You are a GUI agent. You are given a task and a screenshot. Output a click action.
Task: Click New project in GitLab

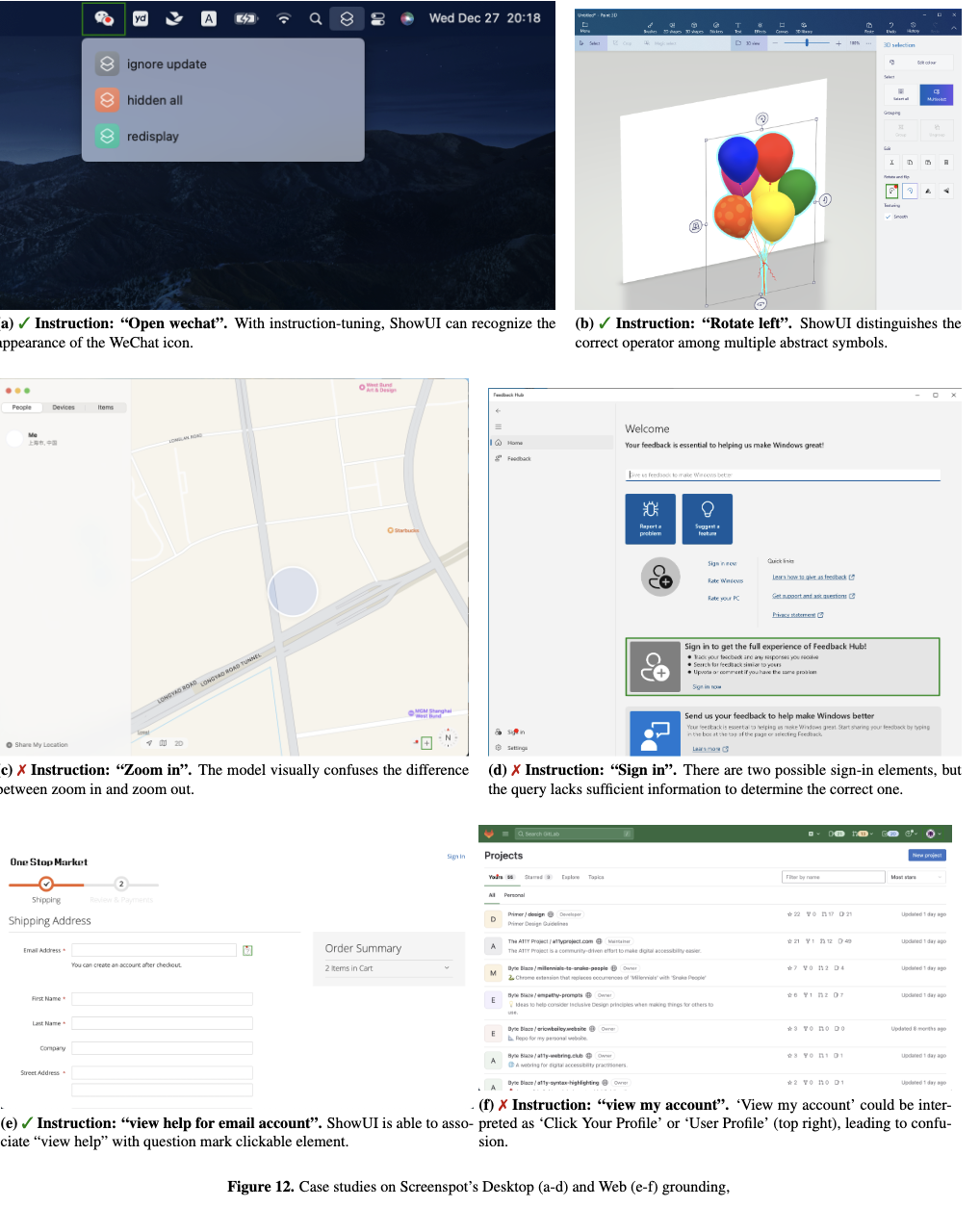(x=927, y=855)
